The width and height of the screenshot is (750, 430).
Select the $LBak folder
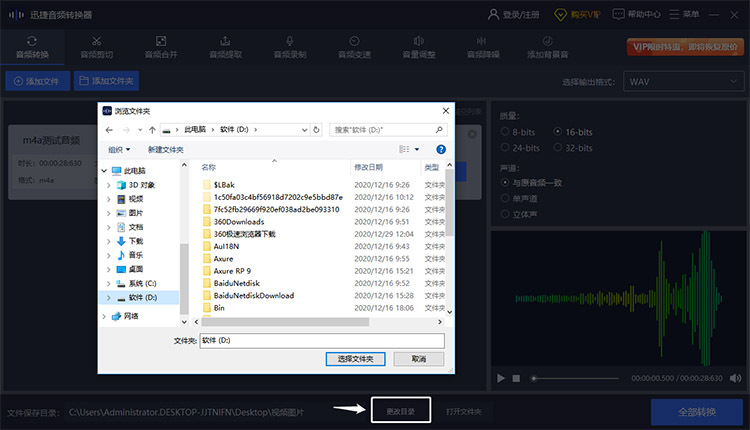(x=224, y=185)
